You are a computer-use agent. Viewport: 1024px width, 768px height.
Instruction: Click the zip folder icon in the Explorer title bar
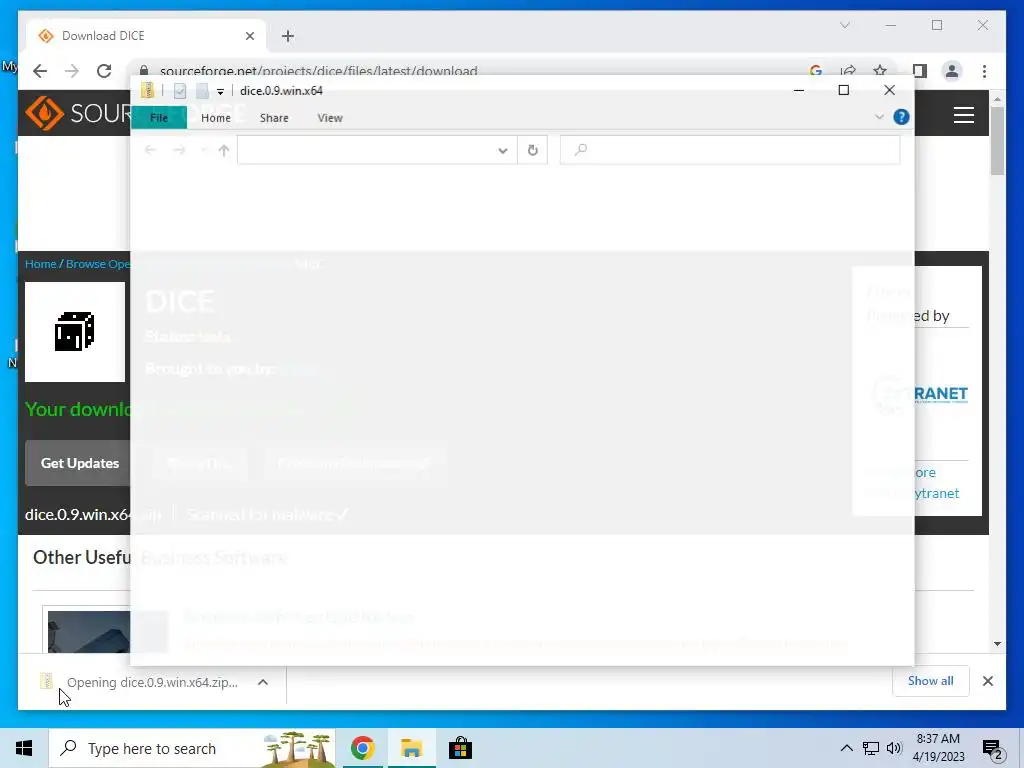pyautogui.click(x=148, y=90)
